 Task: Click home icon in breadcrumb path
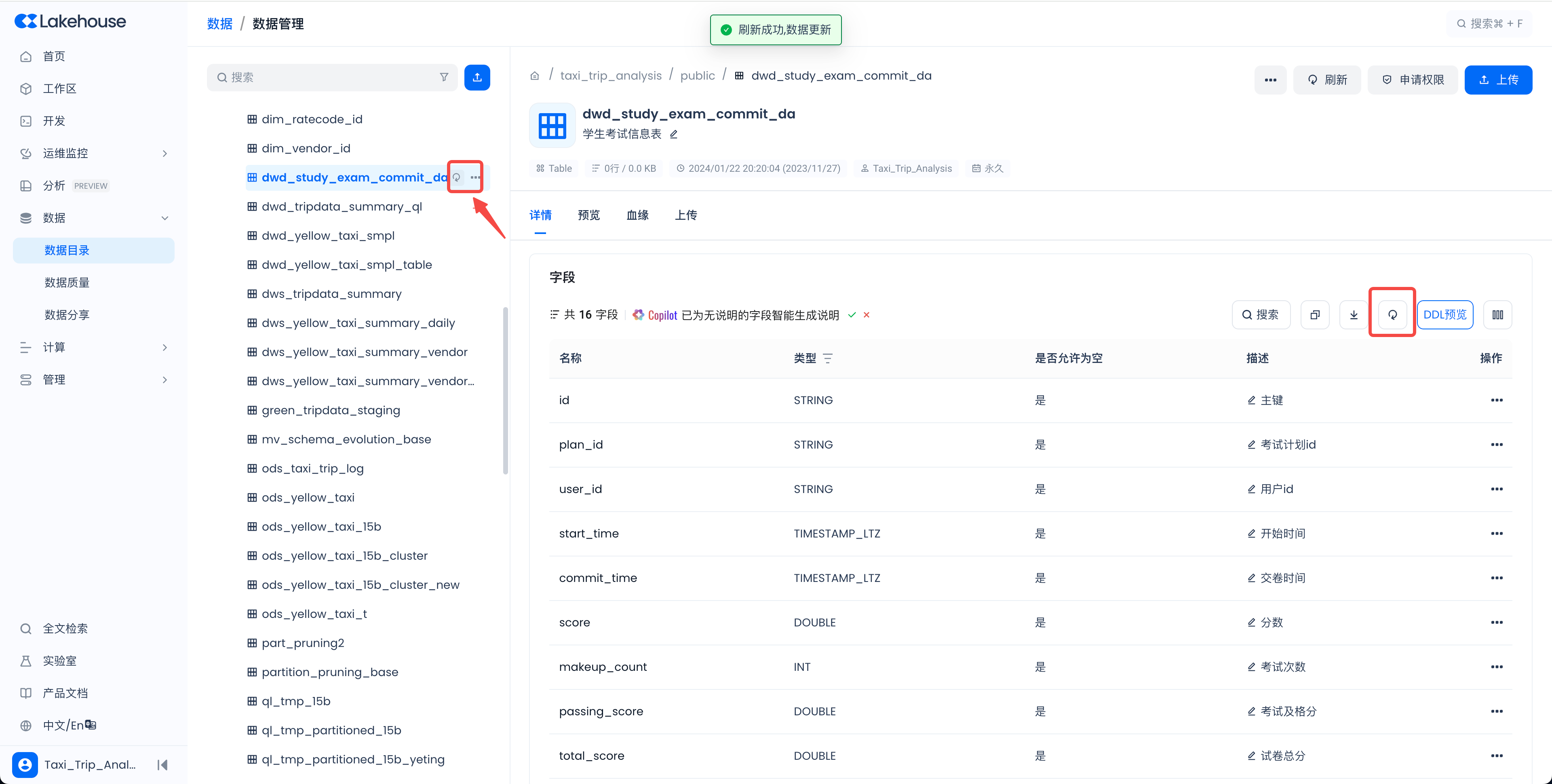pos(534,76)
